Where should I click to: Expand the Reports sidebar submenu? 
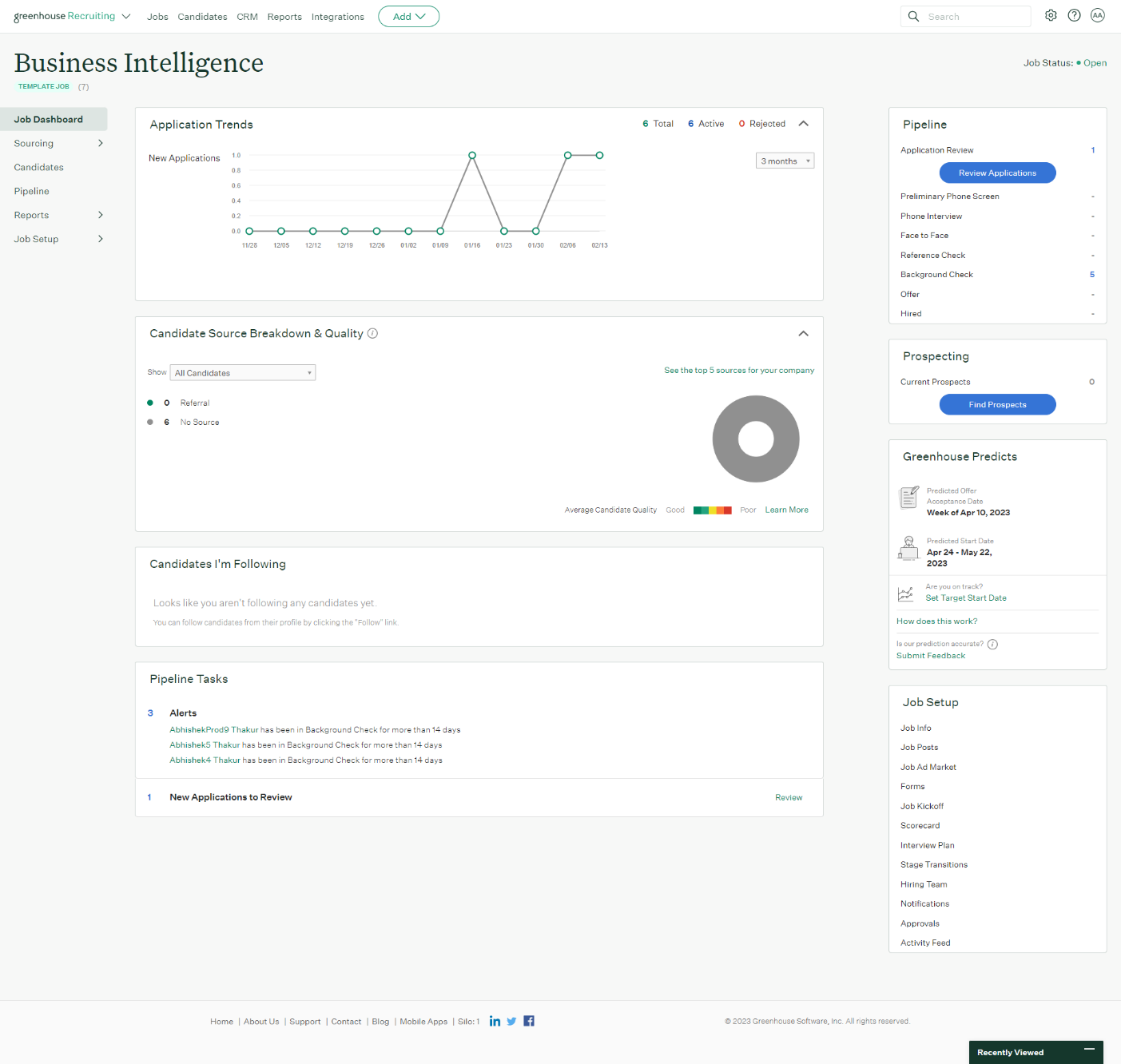pyautogui.click(x=101, y=215)
